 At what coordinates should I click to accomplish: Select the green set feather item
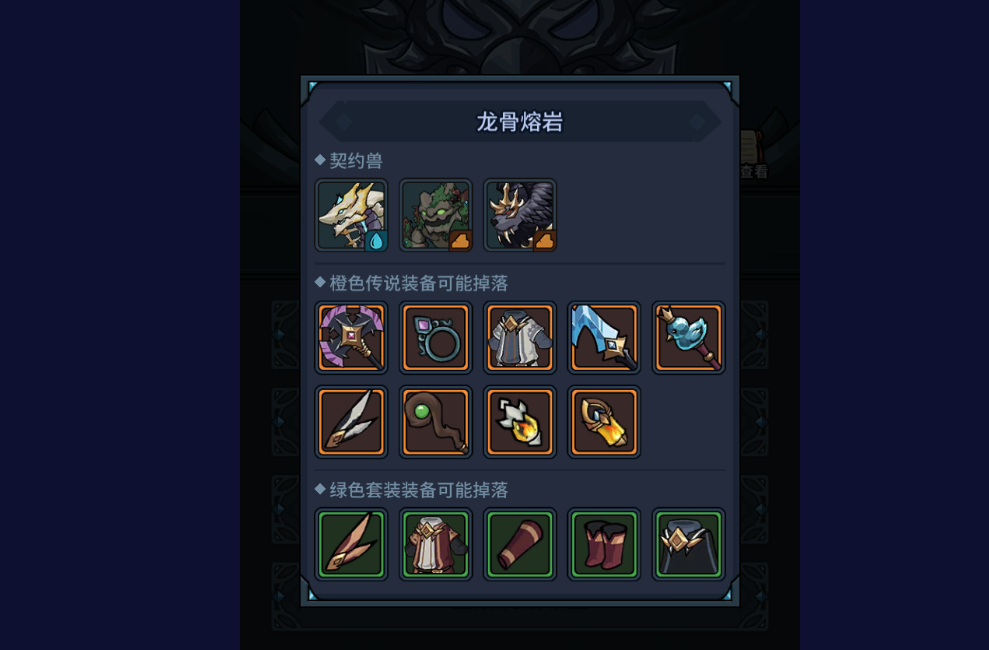click(351, 544)
